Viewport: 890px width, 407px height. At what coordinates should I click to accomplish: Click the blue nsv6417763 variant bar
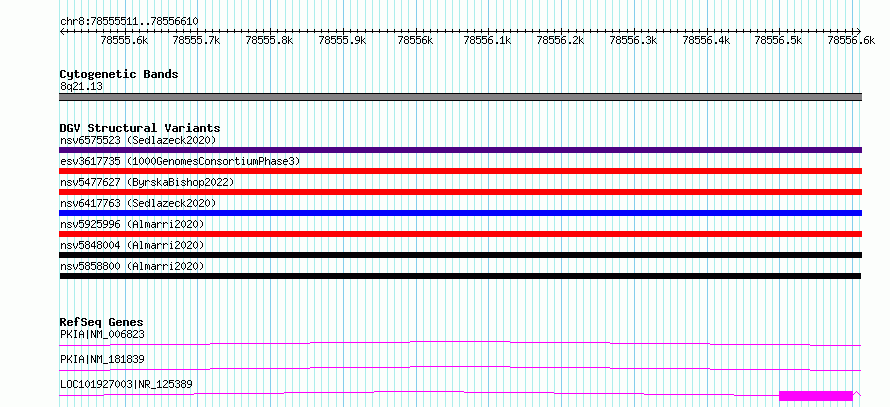pyautogui.click(x=460, y=213)
